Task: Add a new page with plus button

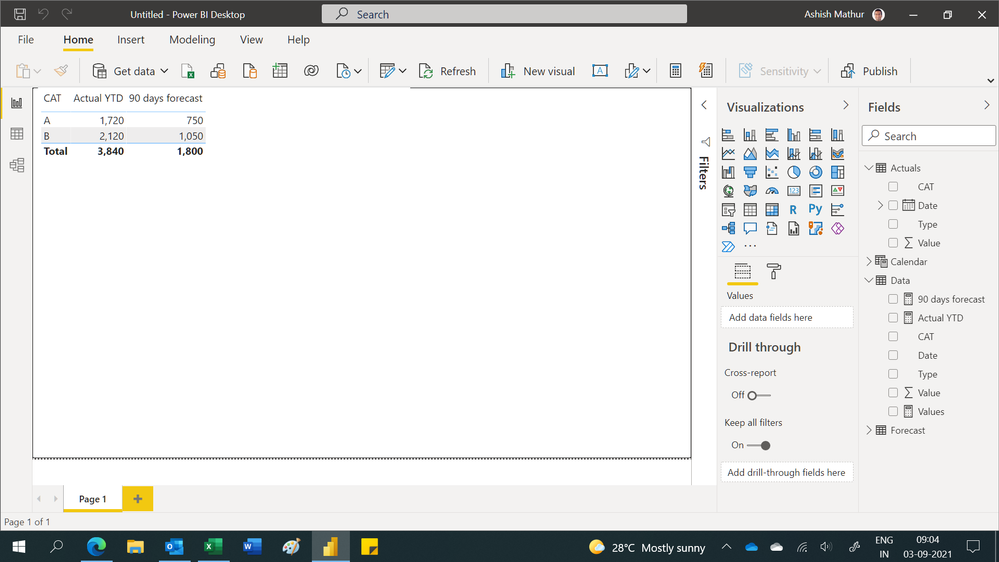Action: (x=138, y=499)
